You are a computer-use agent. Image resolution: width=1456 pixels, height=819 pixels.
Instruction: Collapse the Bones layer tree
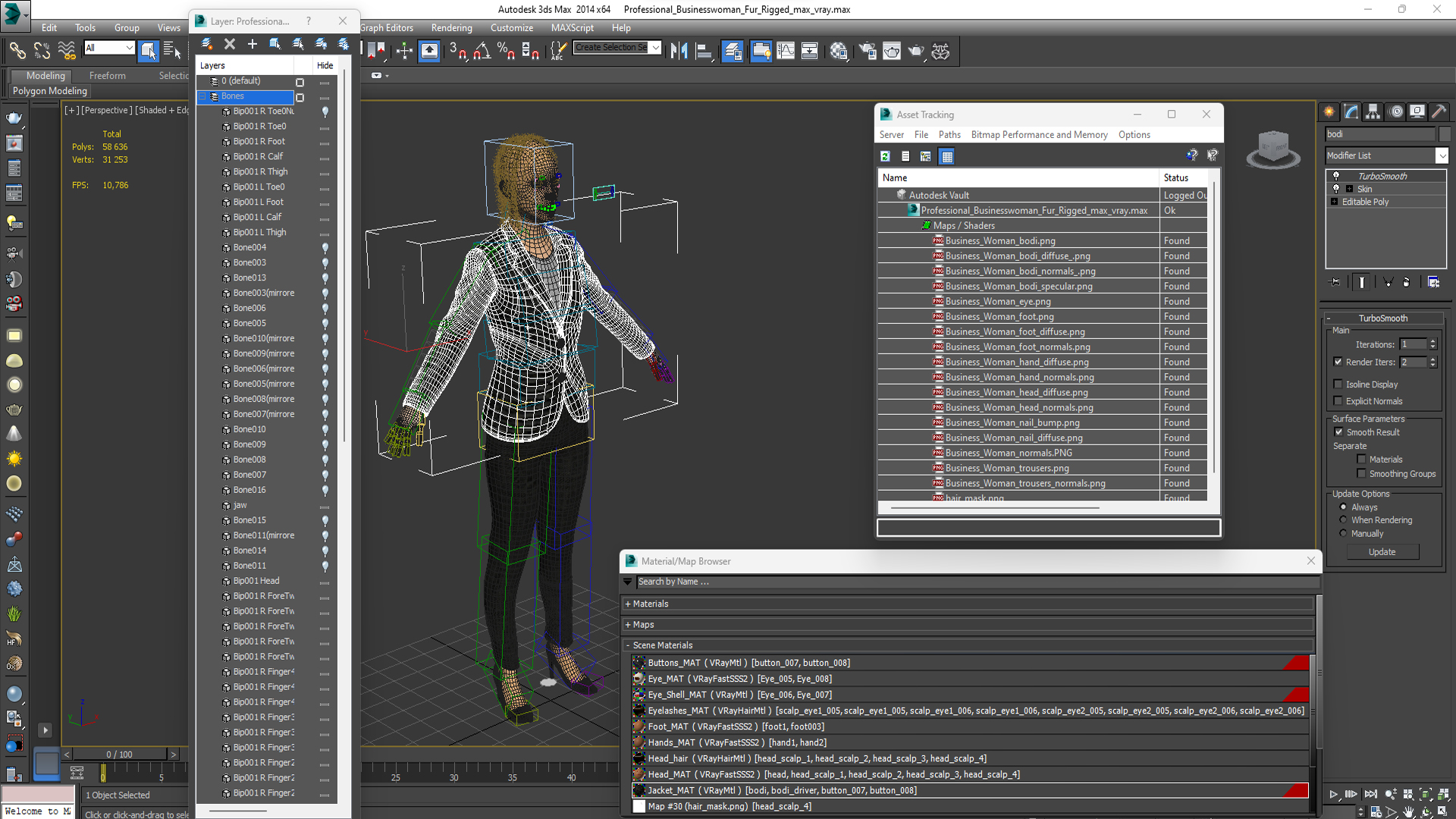click(202, 96)
